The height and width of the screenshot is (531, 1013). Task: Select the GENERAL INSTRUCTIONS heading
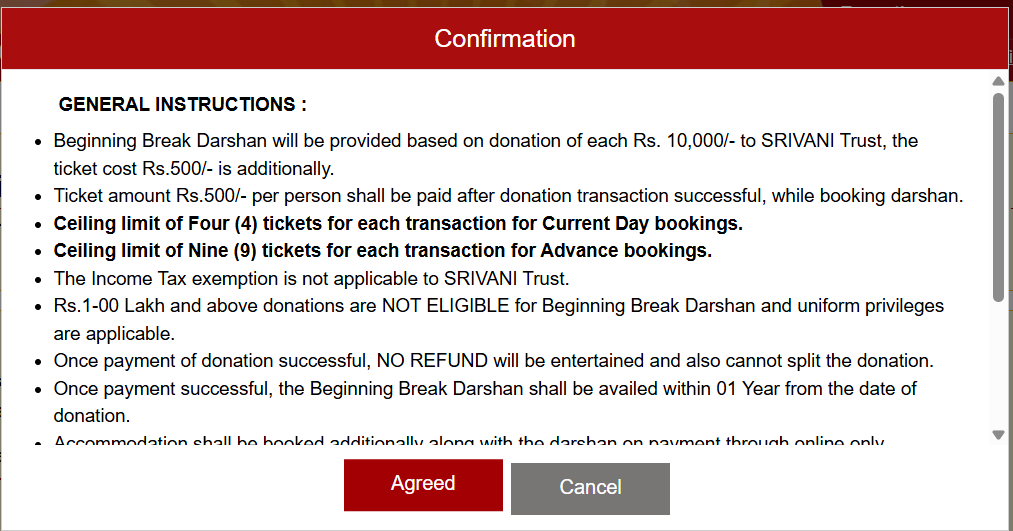(x=183, y=105)
